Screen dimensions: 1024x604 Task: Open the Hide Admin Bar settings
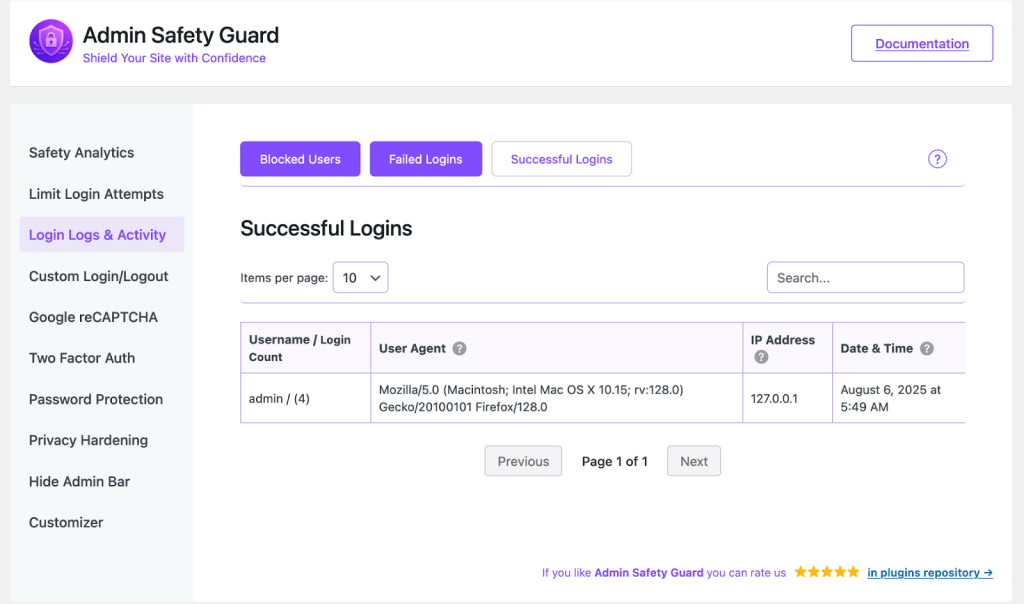click(x=79, y=481)
